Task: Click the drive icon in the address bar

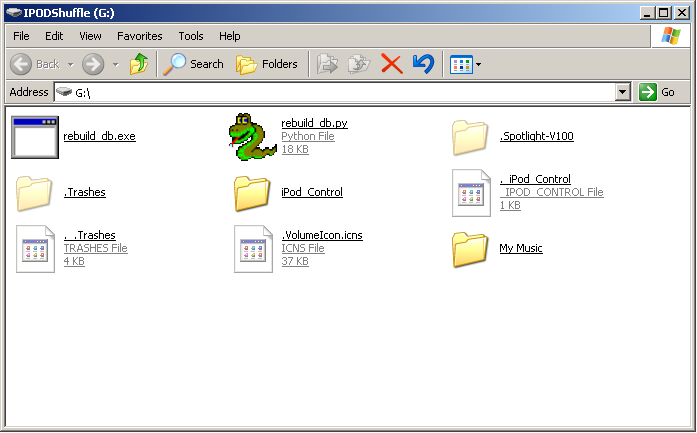Action: point(64,92)
